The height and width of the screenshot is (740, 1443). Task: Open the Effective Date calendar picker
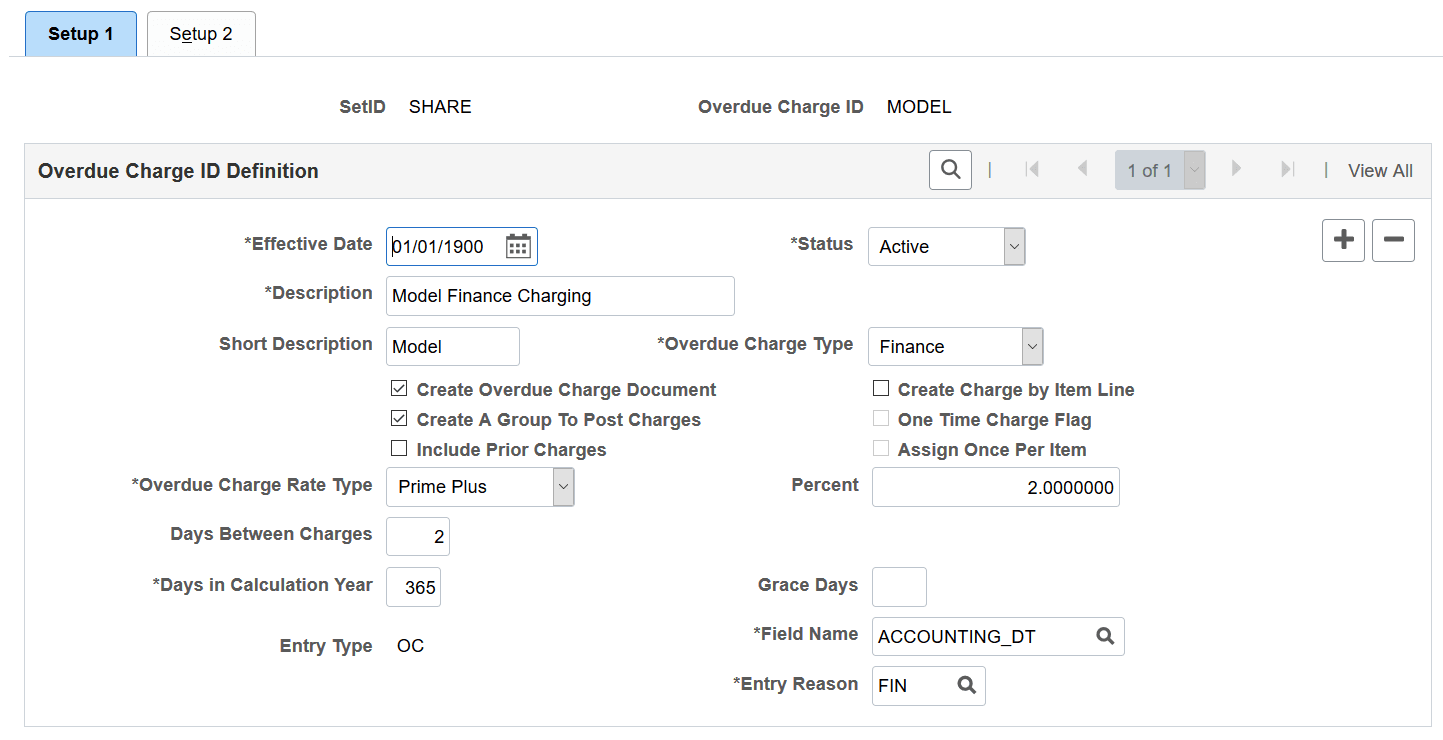point(517,247)
